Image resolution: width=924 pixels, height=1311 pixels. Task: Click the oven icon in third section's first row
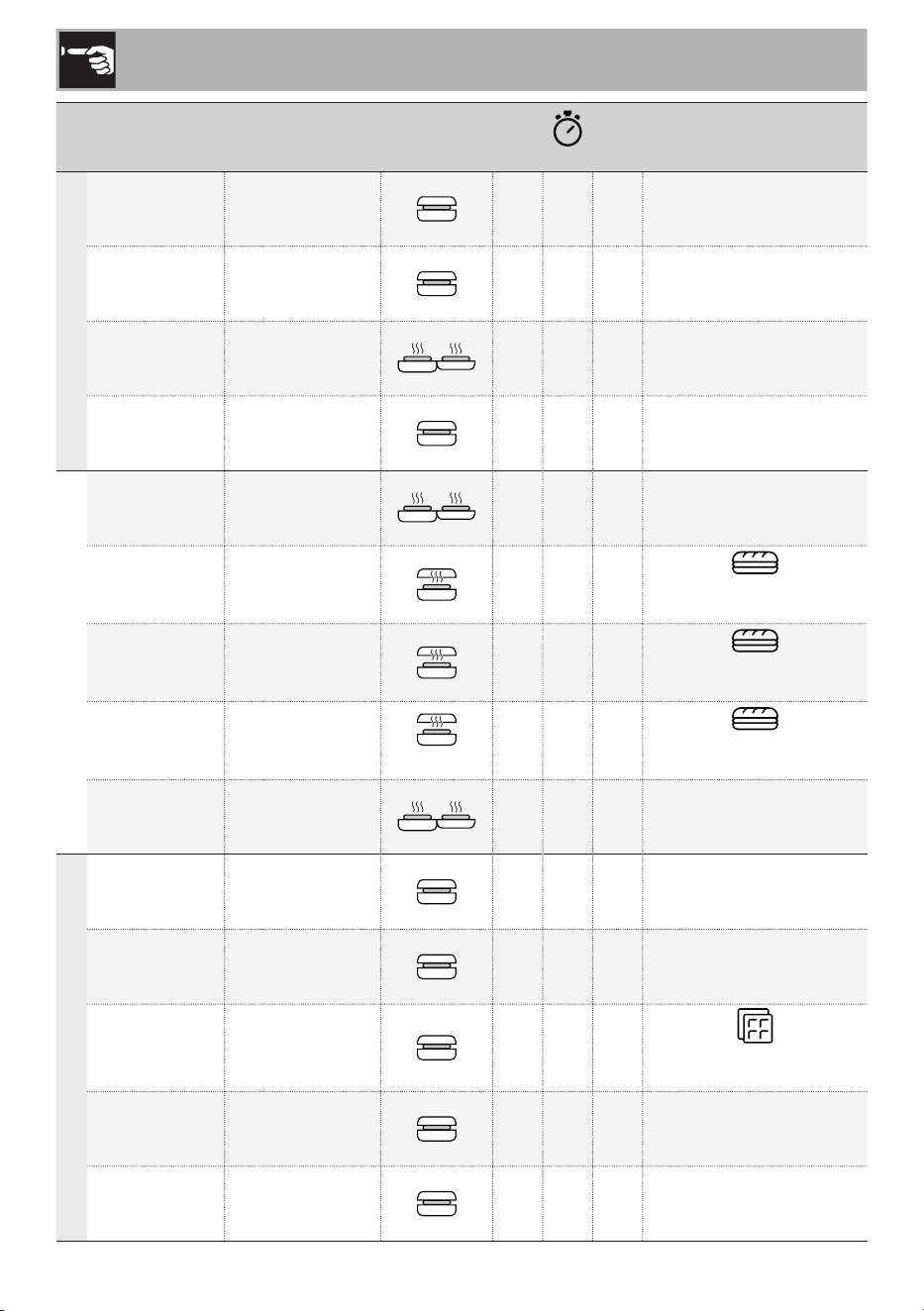[x=437, y=891]
